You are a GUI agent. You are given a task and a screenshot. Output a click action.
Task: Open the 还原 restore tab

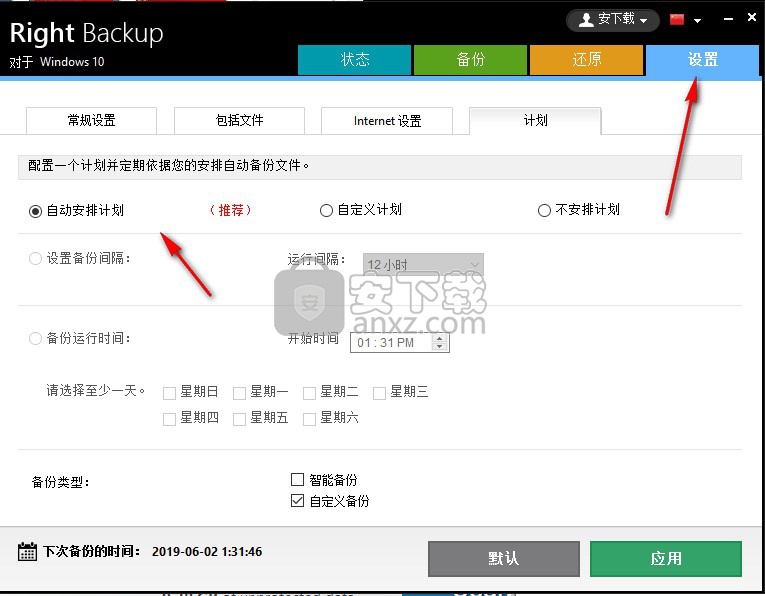pyautogui.click(x=586, y=60)
